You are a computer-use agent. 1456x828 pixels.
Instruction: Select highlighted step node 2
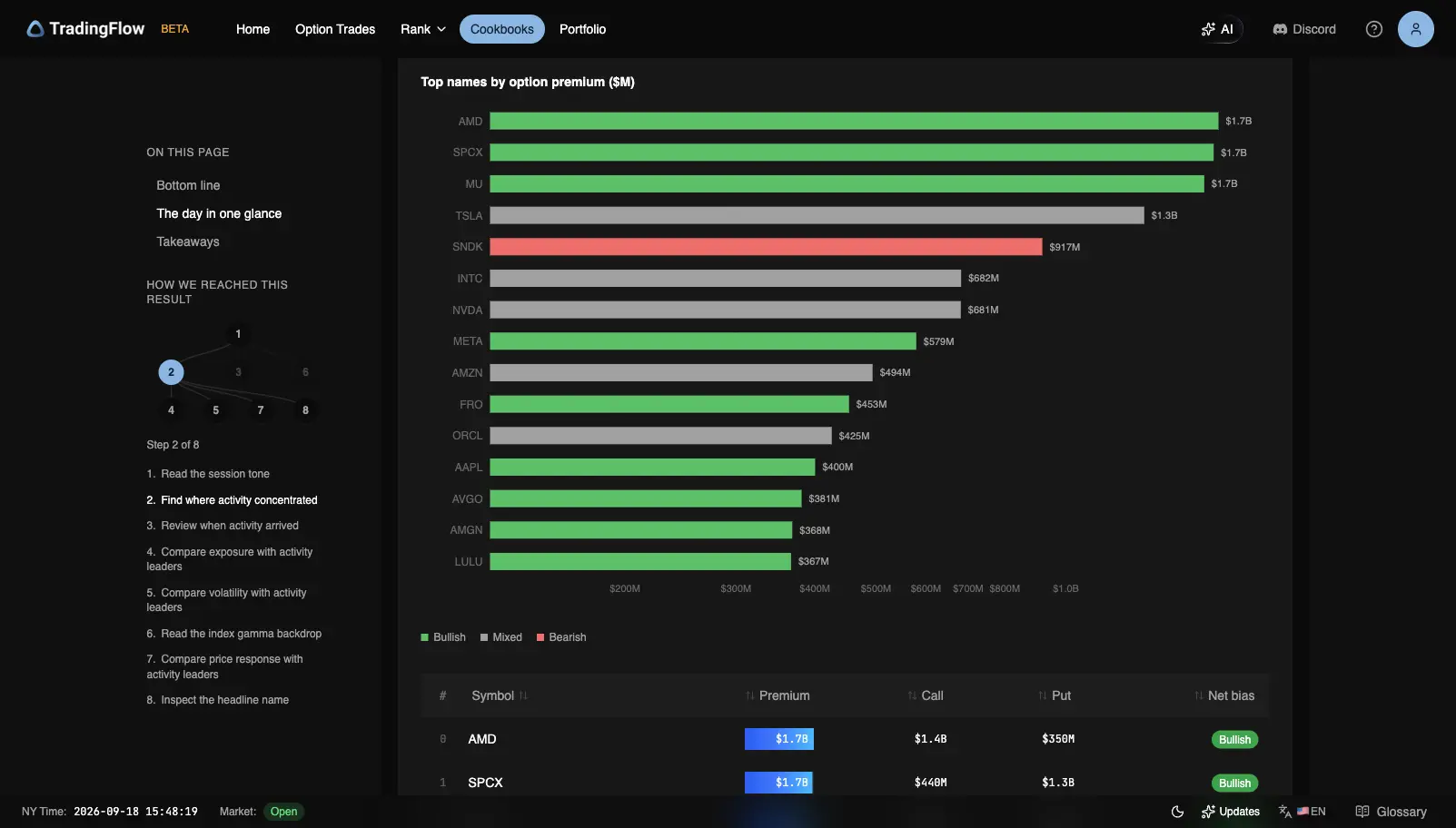pos(171,372)
